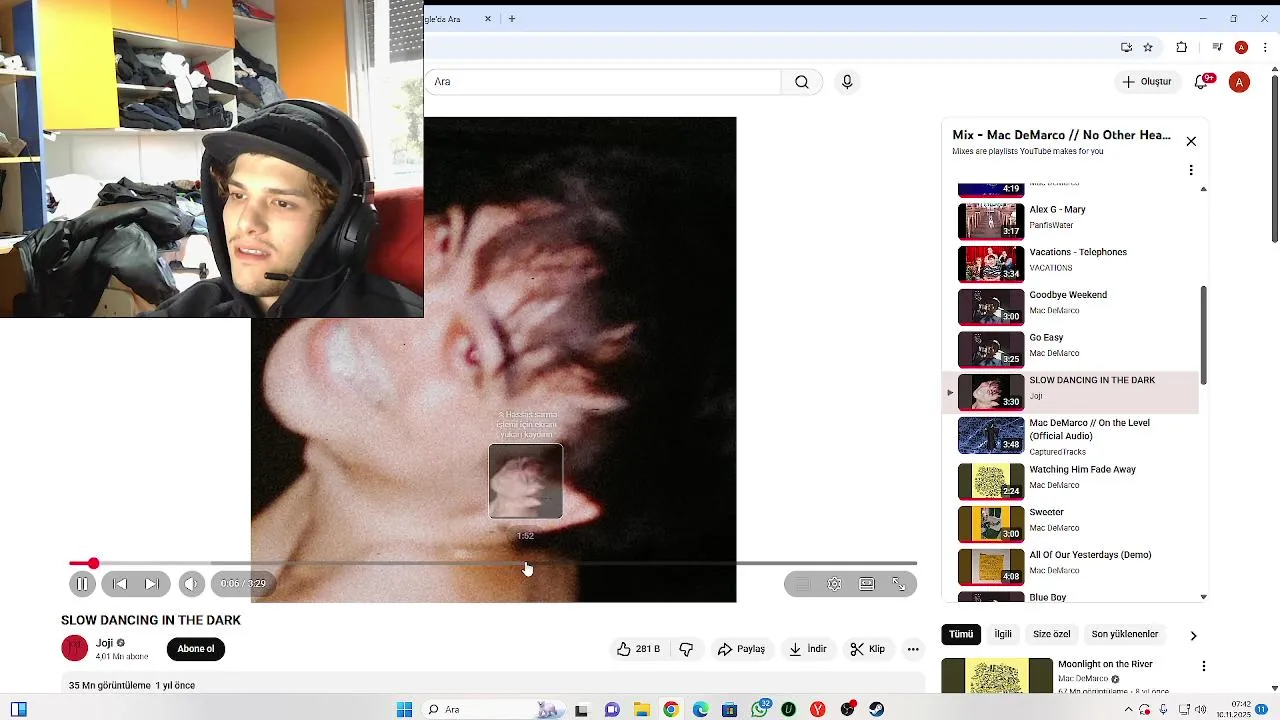Click the Ara search field
The height and width of the screenshot is (720, 1280).
[603, 82]
